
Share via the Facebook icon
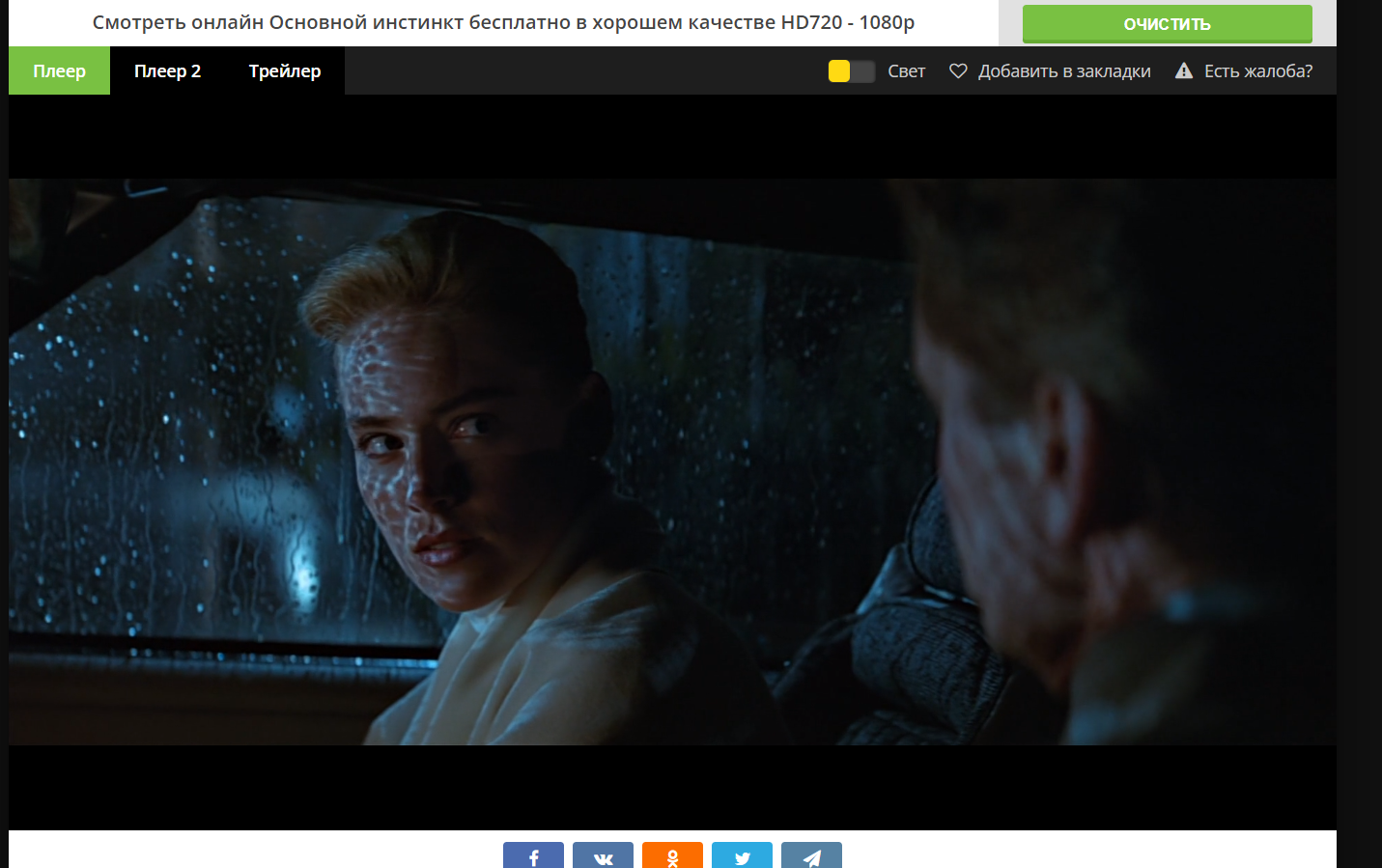[533, 855]
